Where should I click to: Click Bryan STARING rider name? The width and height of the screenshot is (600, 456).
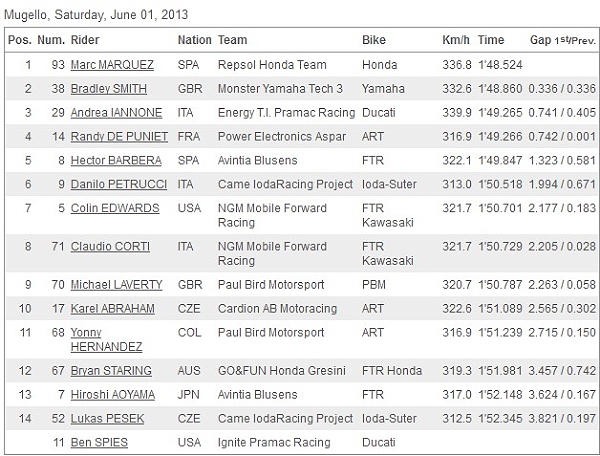click(111, 371)
